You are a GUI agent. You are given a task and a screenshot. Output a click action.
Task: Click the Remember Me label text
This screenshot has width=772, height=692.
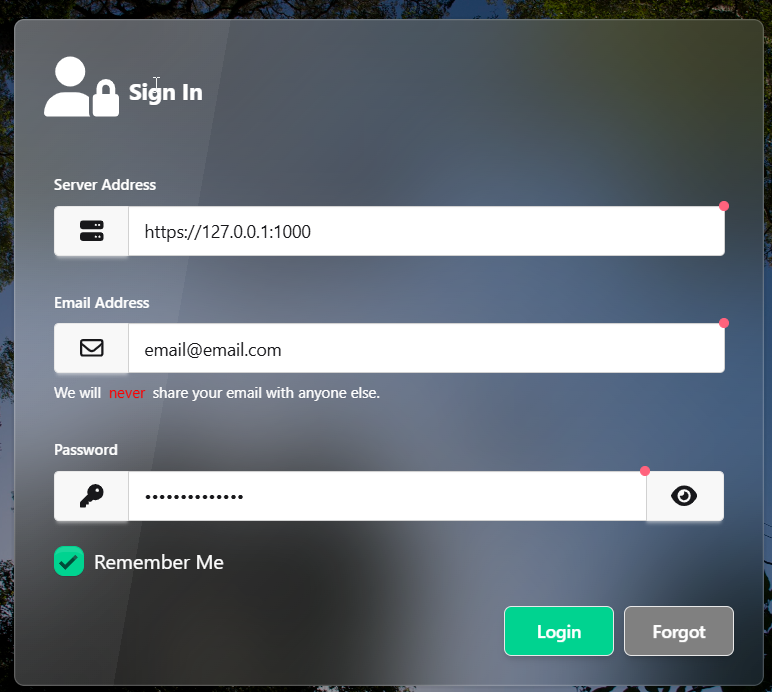(159, 562)
